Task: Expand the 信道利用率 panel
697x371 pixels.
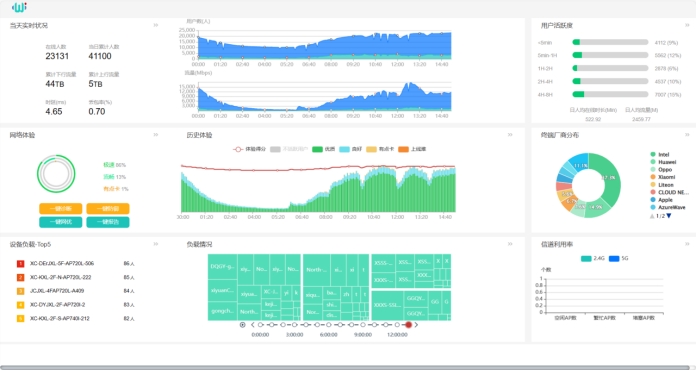Action: [x=687, y=243]
